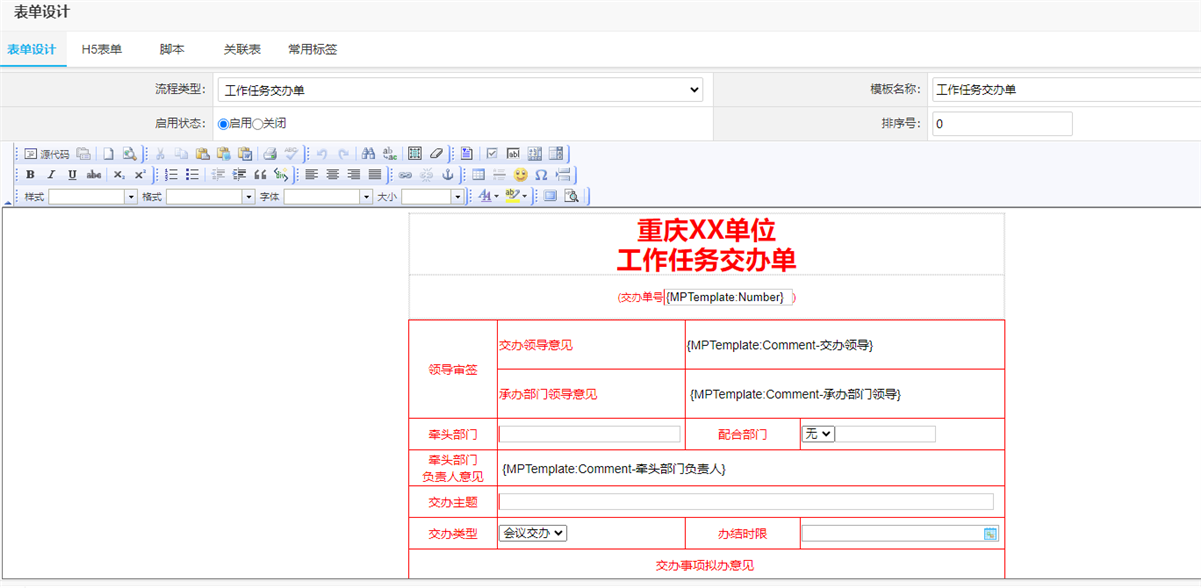Click the 模板名称 input field
The height and width of the screenshot is (588, 1201).
[1066, 90]
